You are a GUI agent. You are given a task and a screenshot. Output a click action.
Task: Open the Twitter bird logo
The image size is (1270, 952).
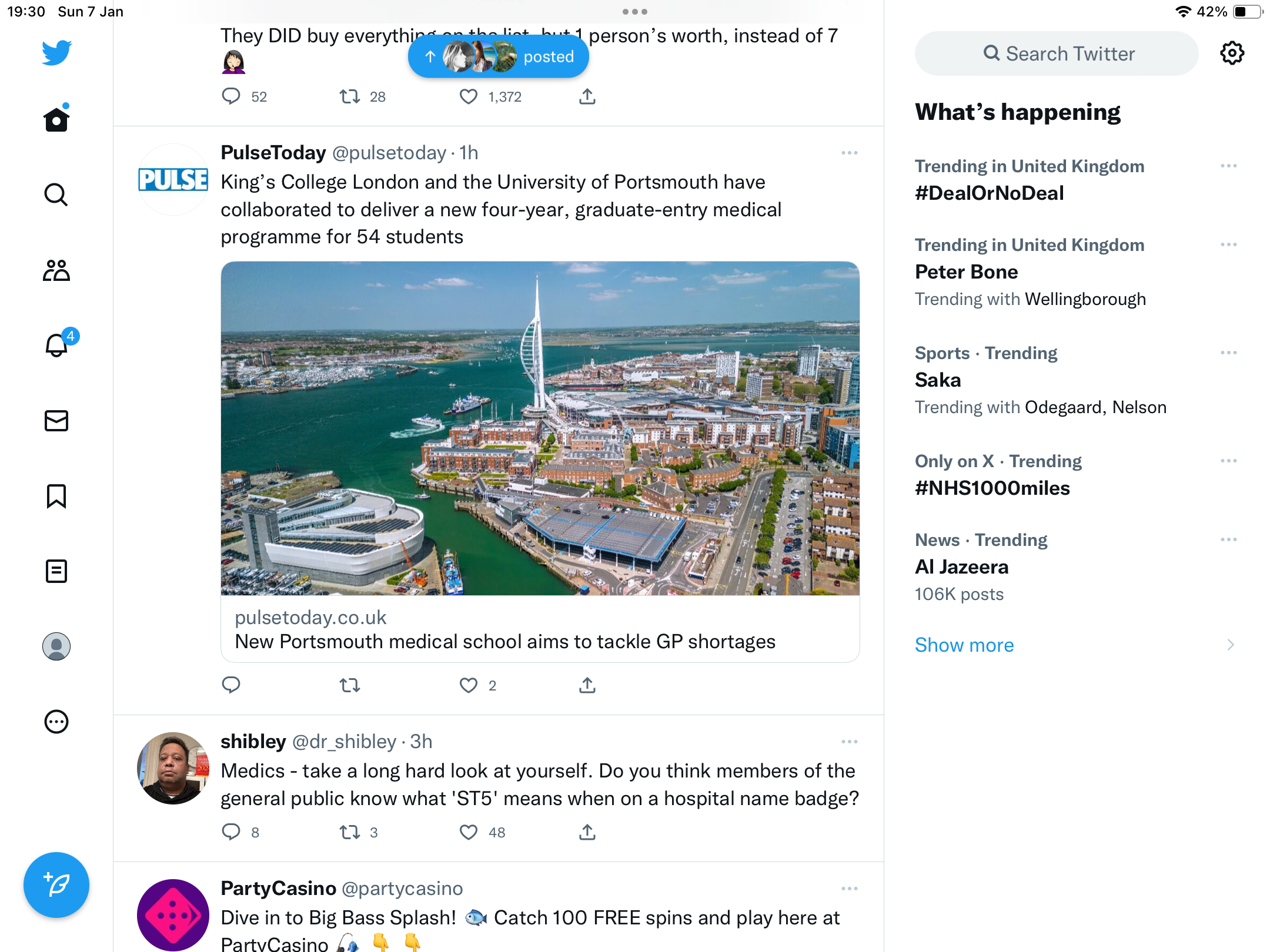click(56, 52)
